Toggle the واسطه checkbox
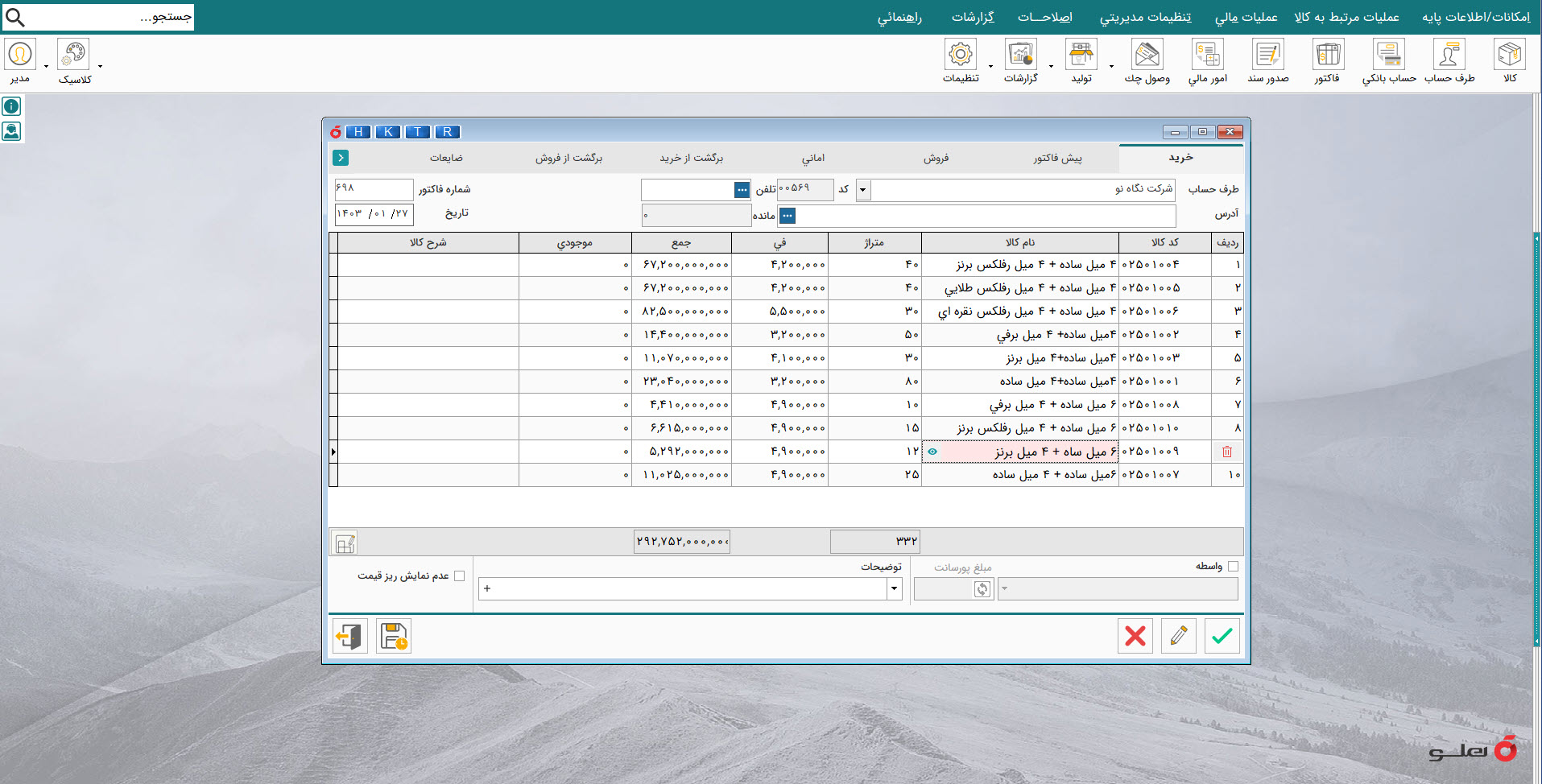Viewport: 1542px width, 784px height. point(1233,567)
